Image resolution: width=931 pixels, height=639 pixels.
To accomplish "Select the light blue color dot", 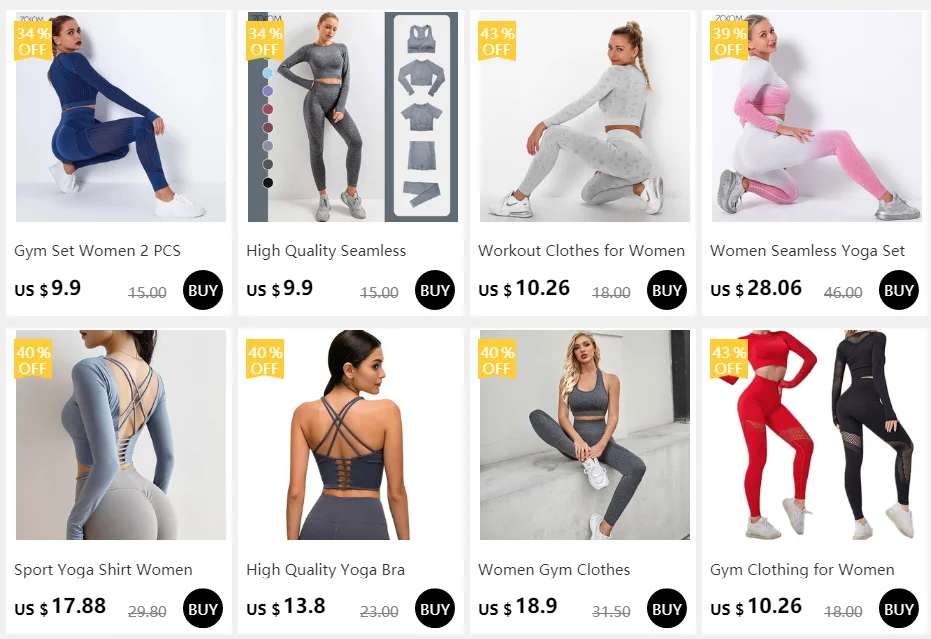I will 268,73.
